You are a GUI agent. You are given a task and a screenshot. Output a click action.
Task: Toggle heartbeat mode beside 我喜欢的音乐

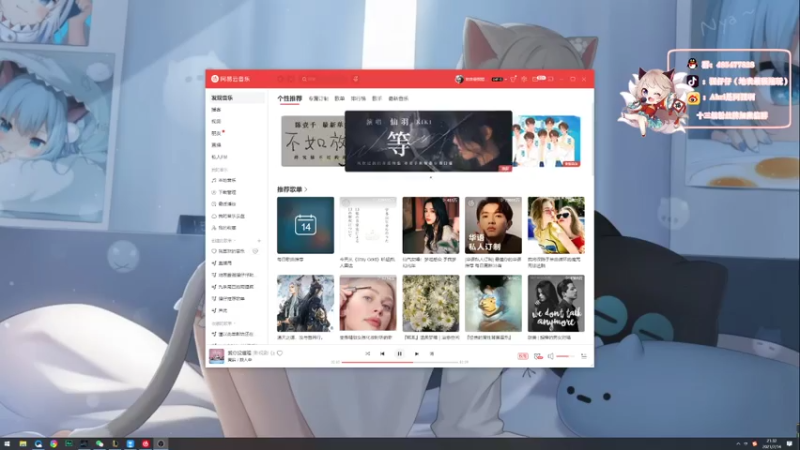(x=255, y=251)
